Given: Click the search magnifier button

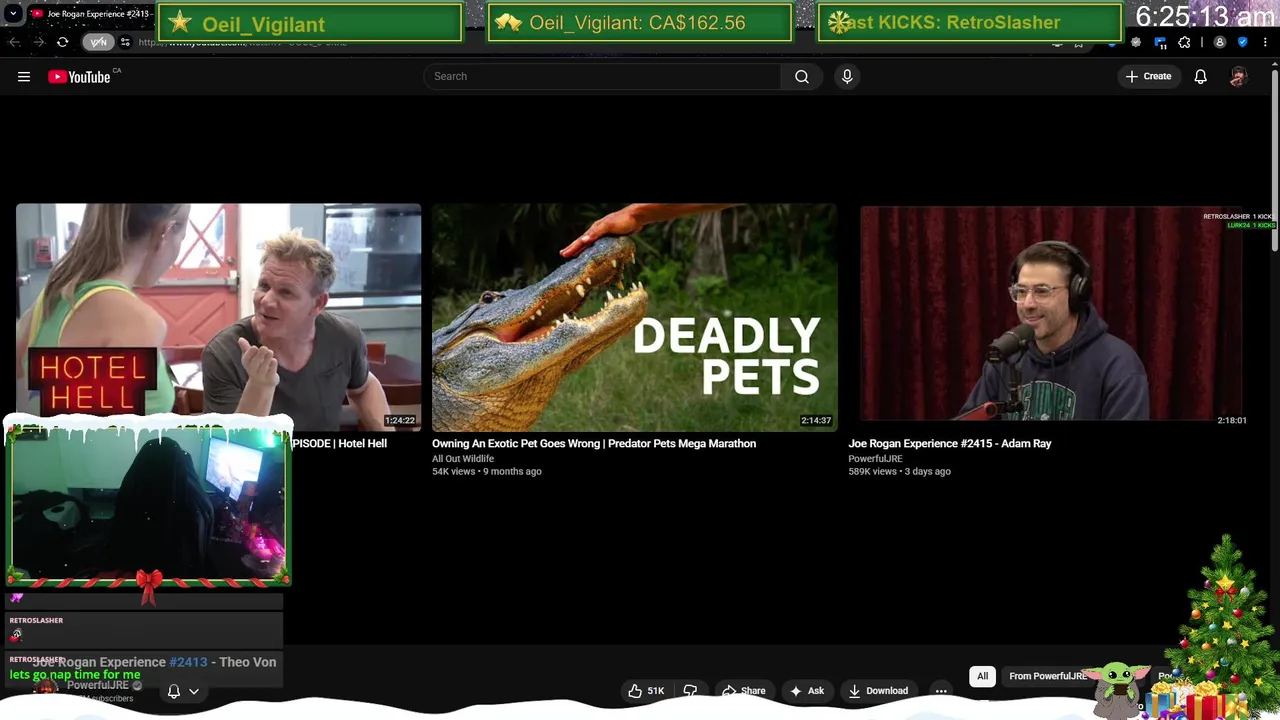Looking at the screenshot, I should point(801,76).
